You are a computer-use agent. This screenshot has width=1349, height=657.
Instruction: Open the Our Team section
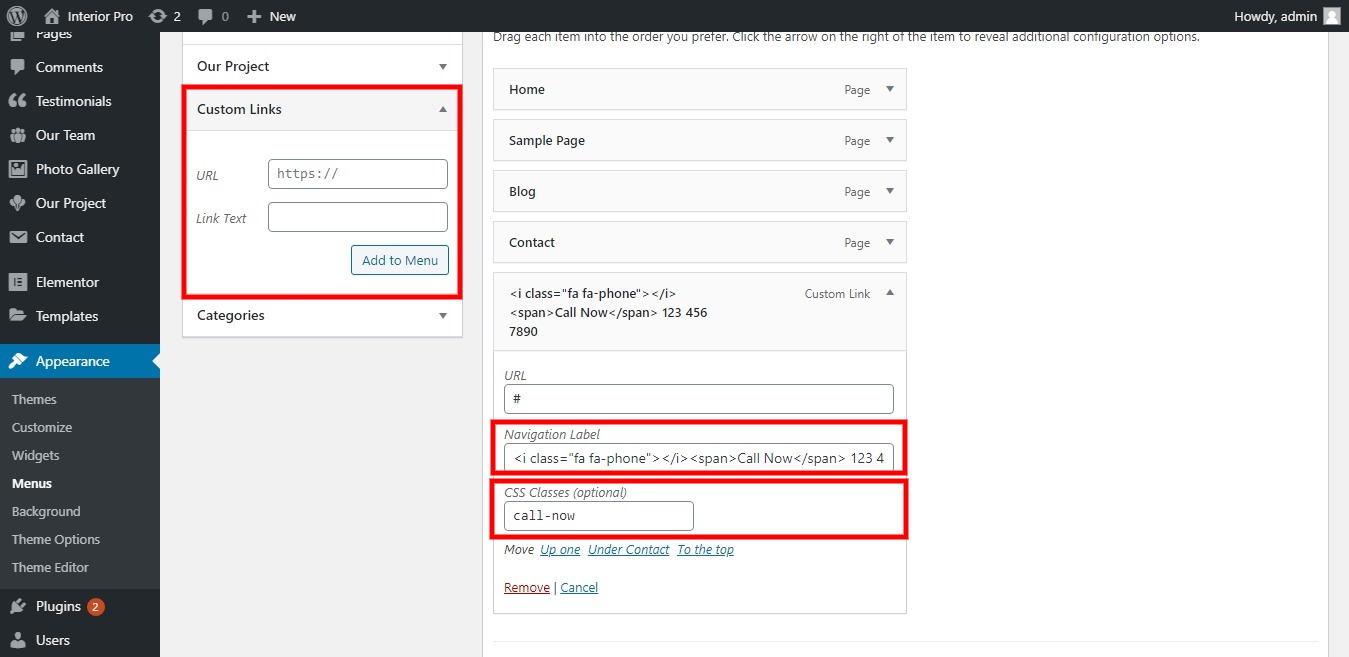(x=65, y=135)
